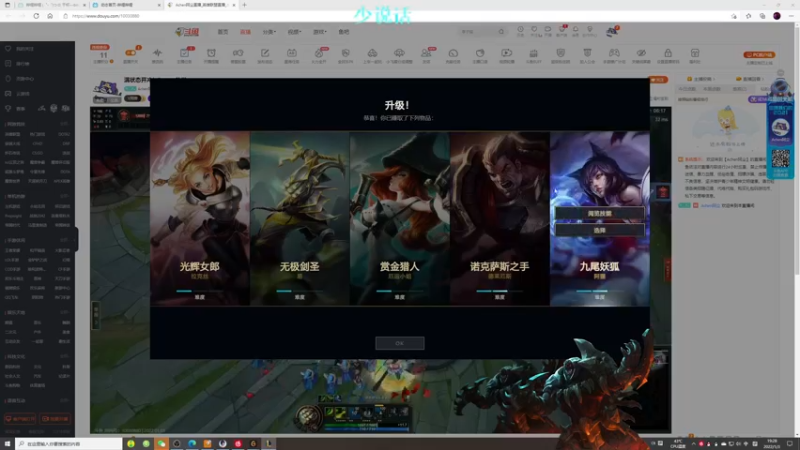Expand the 分类 category dropdown

pyautogui.click(x=269, y=32)
